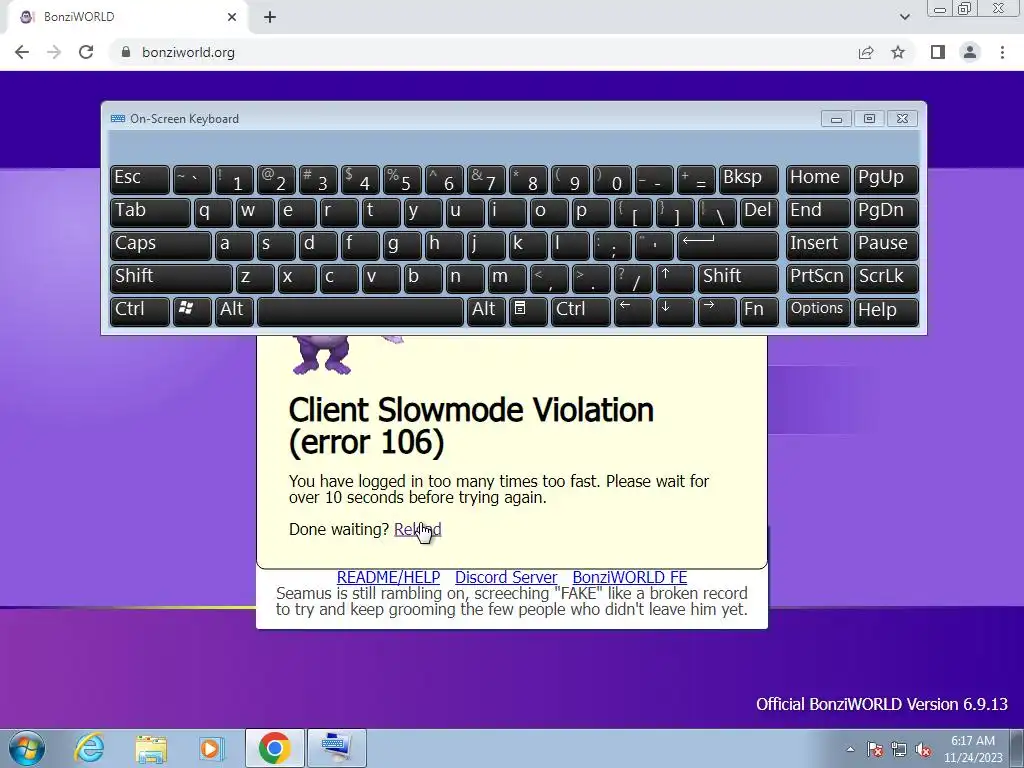Expand Chrome tab search chevron
Image resolution: width=1024 pixels, height=768 pixels.
904,17
